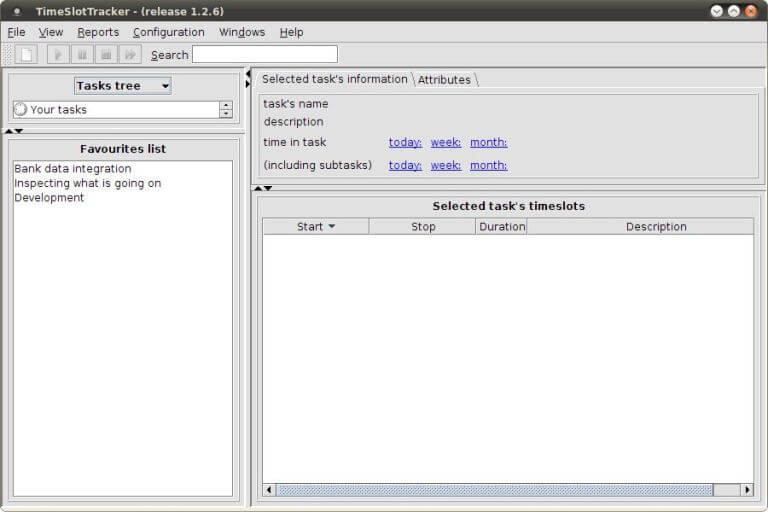Open the Tasks tree dropdown

pos(123,86)
